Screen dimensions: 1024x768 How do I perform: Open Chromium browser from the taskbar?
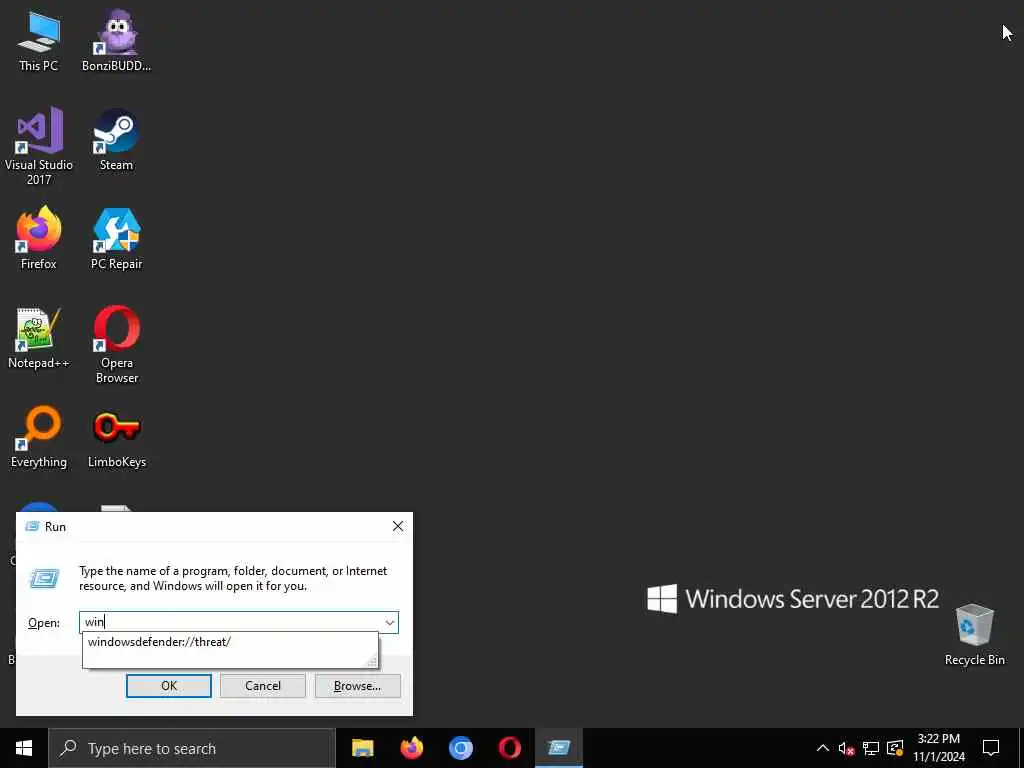coord(460,748)
